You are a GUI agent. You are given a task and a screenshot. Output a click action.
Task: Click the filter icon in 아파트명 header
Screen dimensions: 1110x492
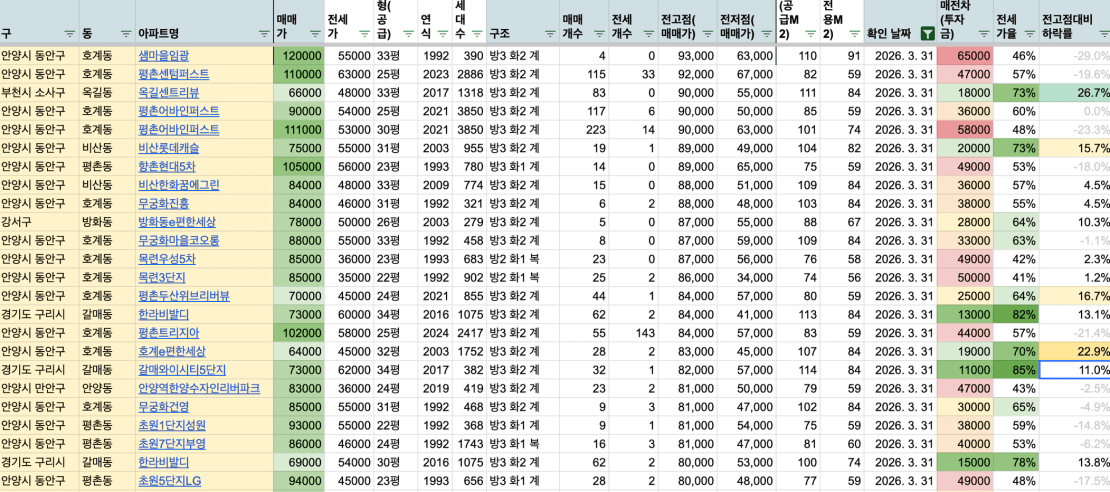tap(261, 33)
